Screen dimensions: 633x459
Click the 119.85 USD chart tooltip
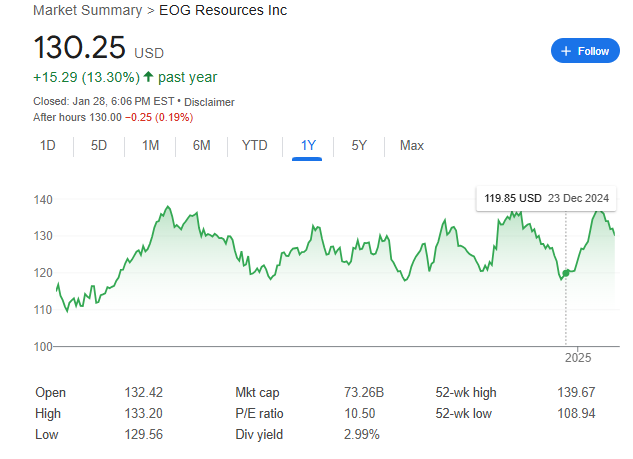(x=546, y=199)
